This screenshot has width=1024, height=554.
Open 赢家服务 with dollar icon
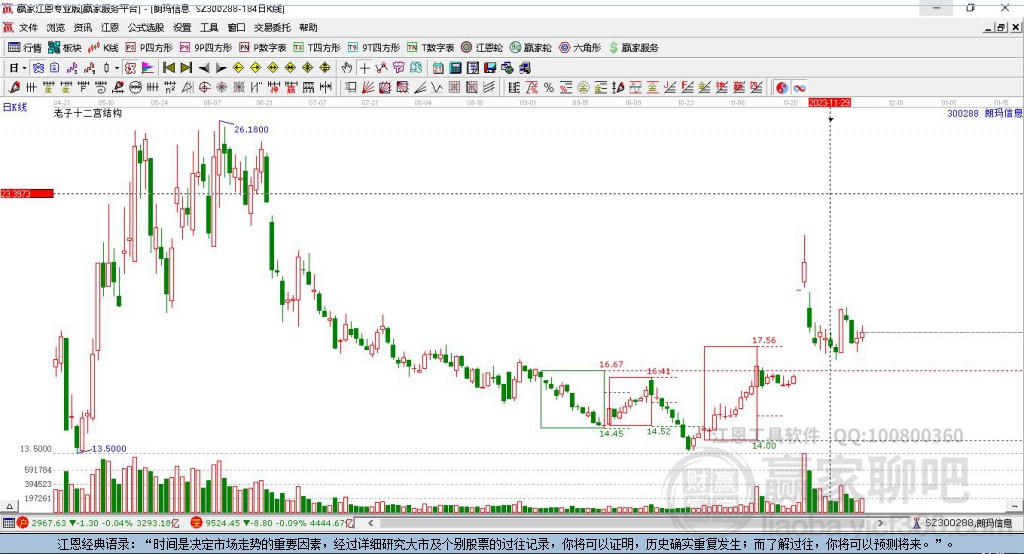[x=633, y=48]
